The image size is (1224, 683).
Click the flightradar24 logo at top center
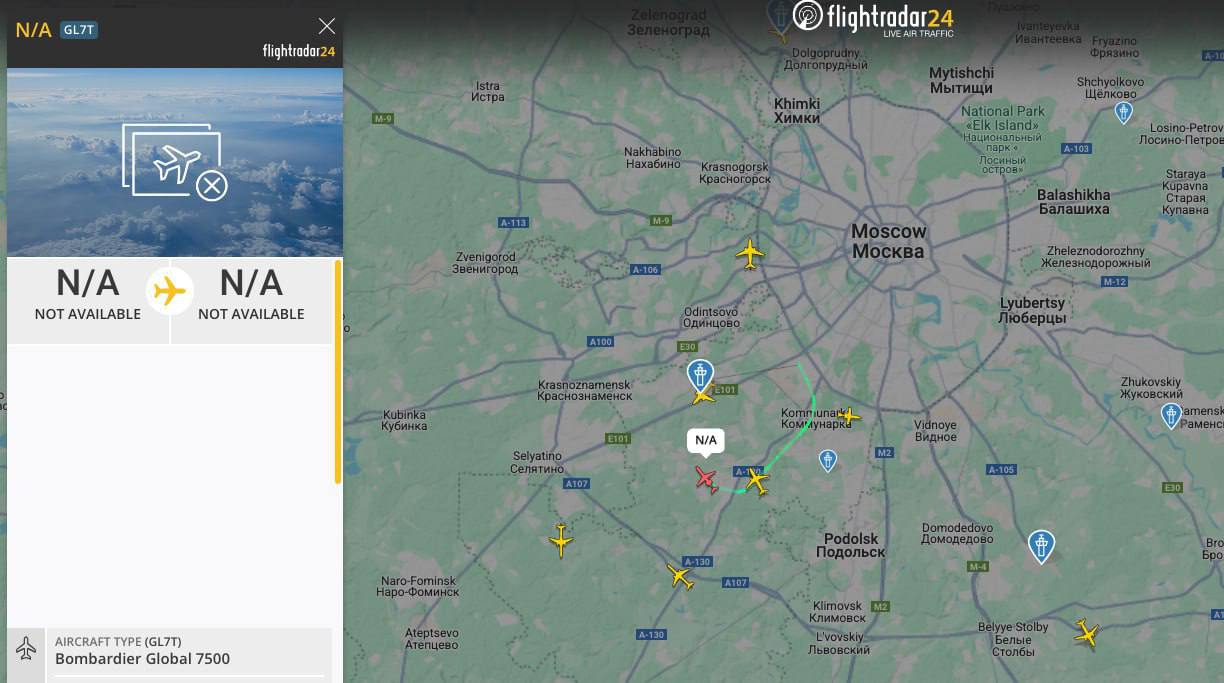tap(873, 18)
